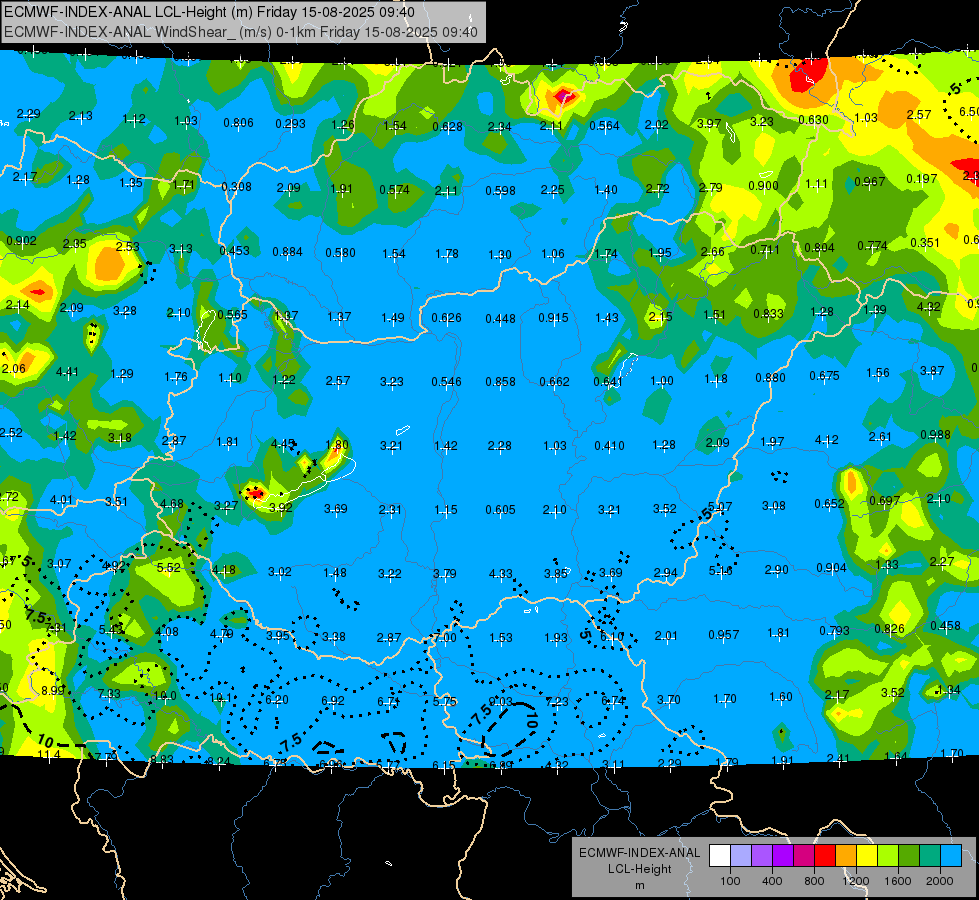Image resolution: width=979 pixels, height=900 pixels.
Task: Click the wind shear value 0.880
Action: pos(770,378)
